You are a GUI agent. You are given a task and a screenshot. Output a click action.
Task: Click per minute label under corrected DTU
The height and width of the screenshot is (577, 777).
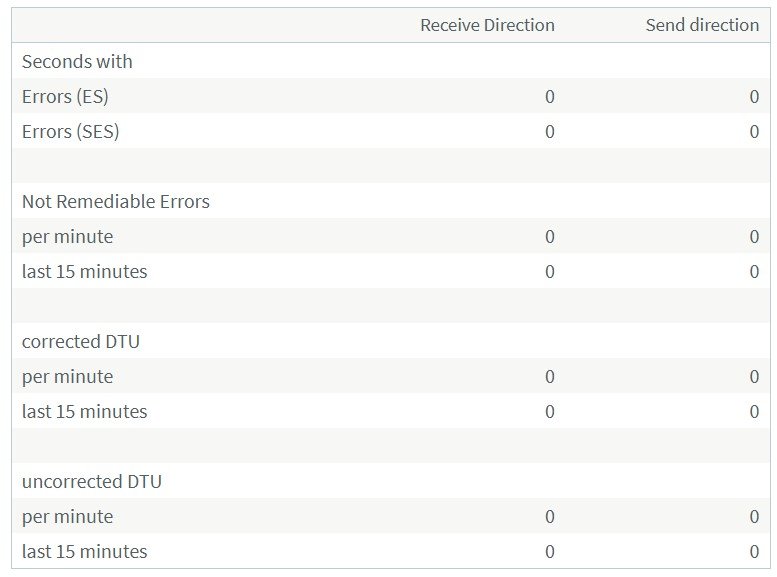click(67, 376)
